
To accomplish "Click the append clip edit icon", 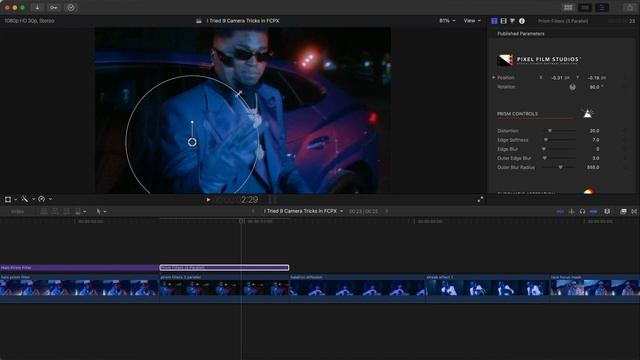I will coord(66,211).
